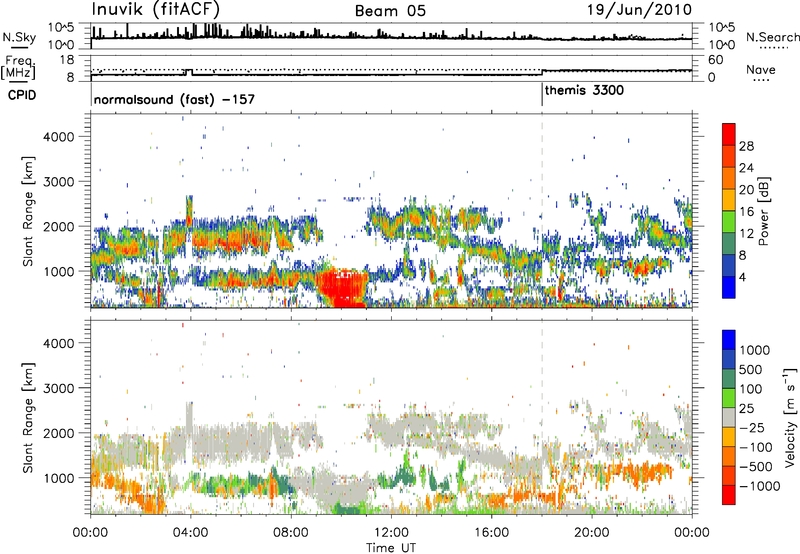800x554 pixels.
Task: Click the frequency step bump near 04:00
Action: (x=189, y=72)
